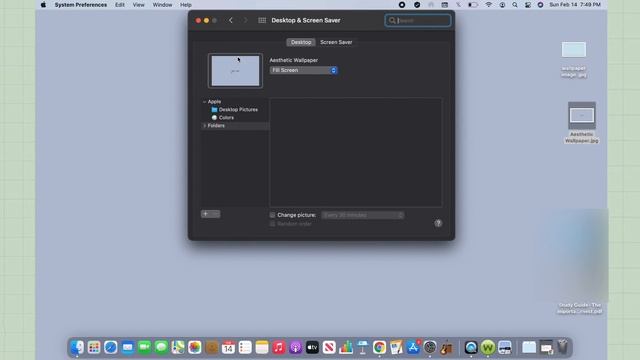Open the View menu
Image resolution: width=640 pixels, height=360 pixels.
(x=138, y=5)
